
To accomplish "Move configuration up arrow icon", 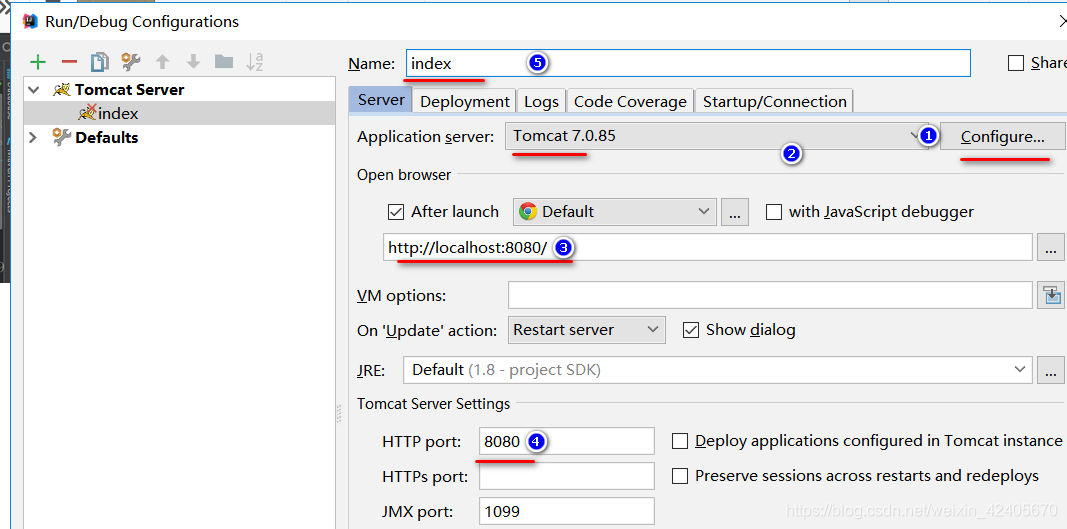I will click(x=162, y=62).
